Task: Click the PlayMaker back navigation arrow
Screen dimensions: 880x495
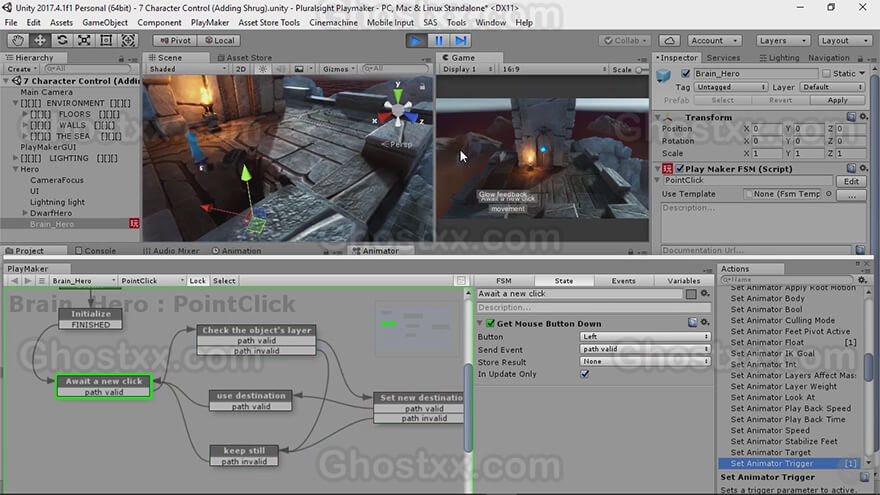Action: pos(15,281)
